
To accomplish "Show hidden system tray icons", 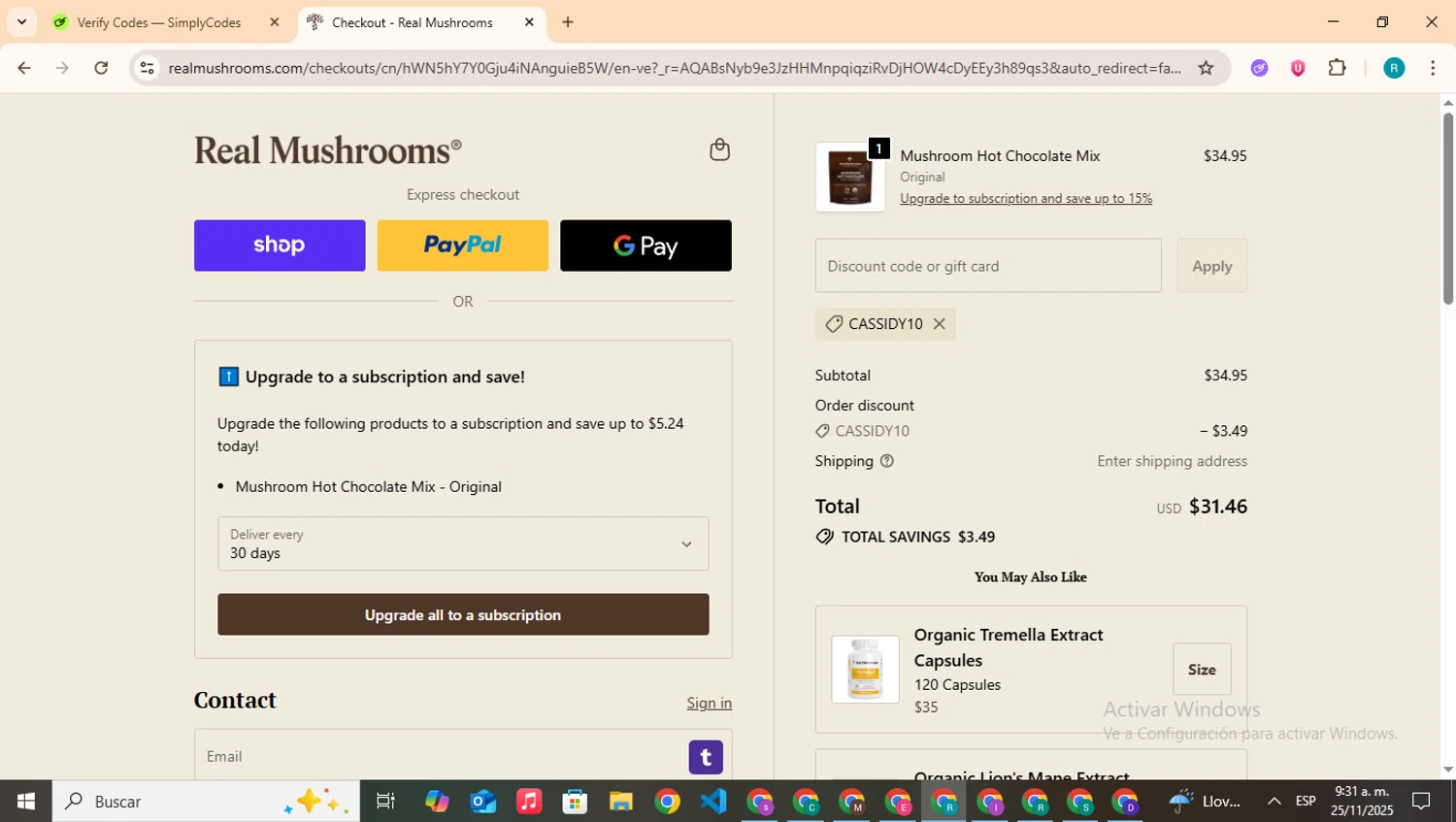I will [1274, 802].
